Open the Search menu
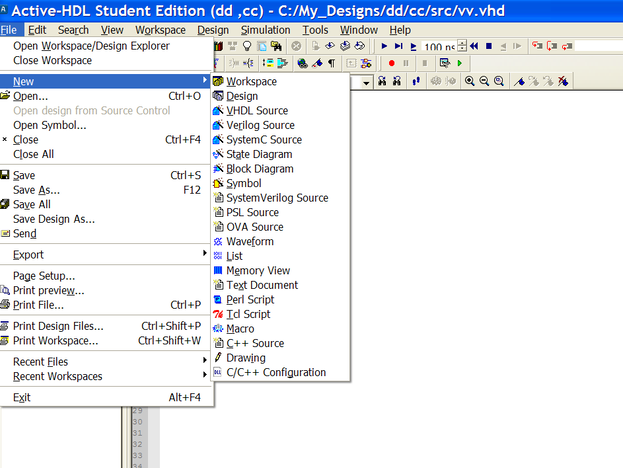 73,30
